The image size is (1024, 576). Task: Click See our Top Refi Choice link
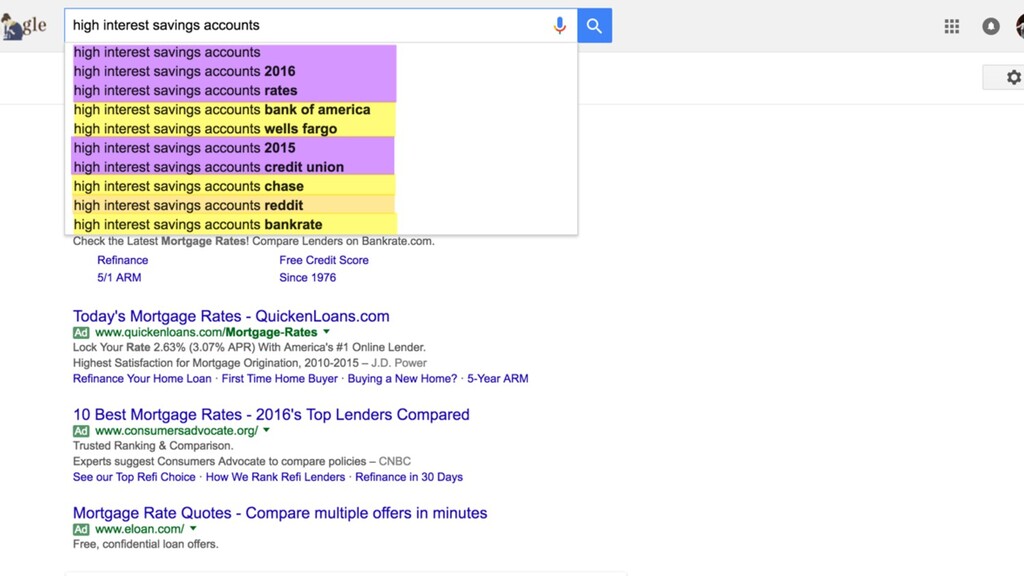click(134, 477)
